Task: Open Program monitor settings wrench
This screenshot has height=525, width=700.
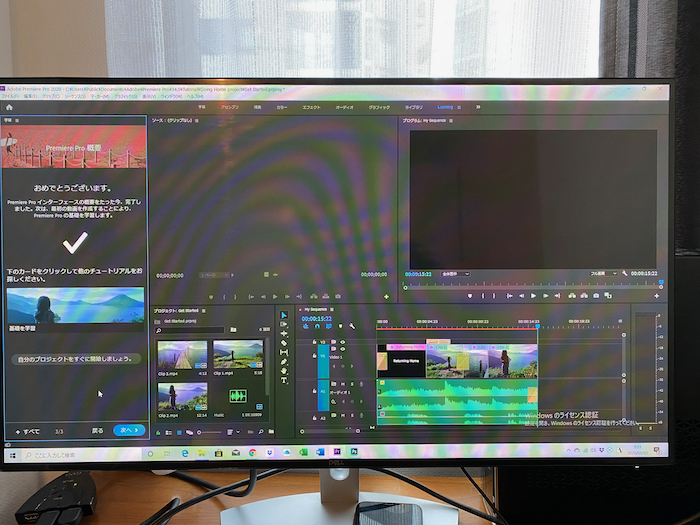Action: click(625, 273)
